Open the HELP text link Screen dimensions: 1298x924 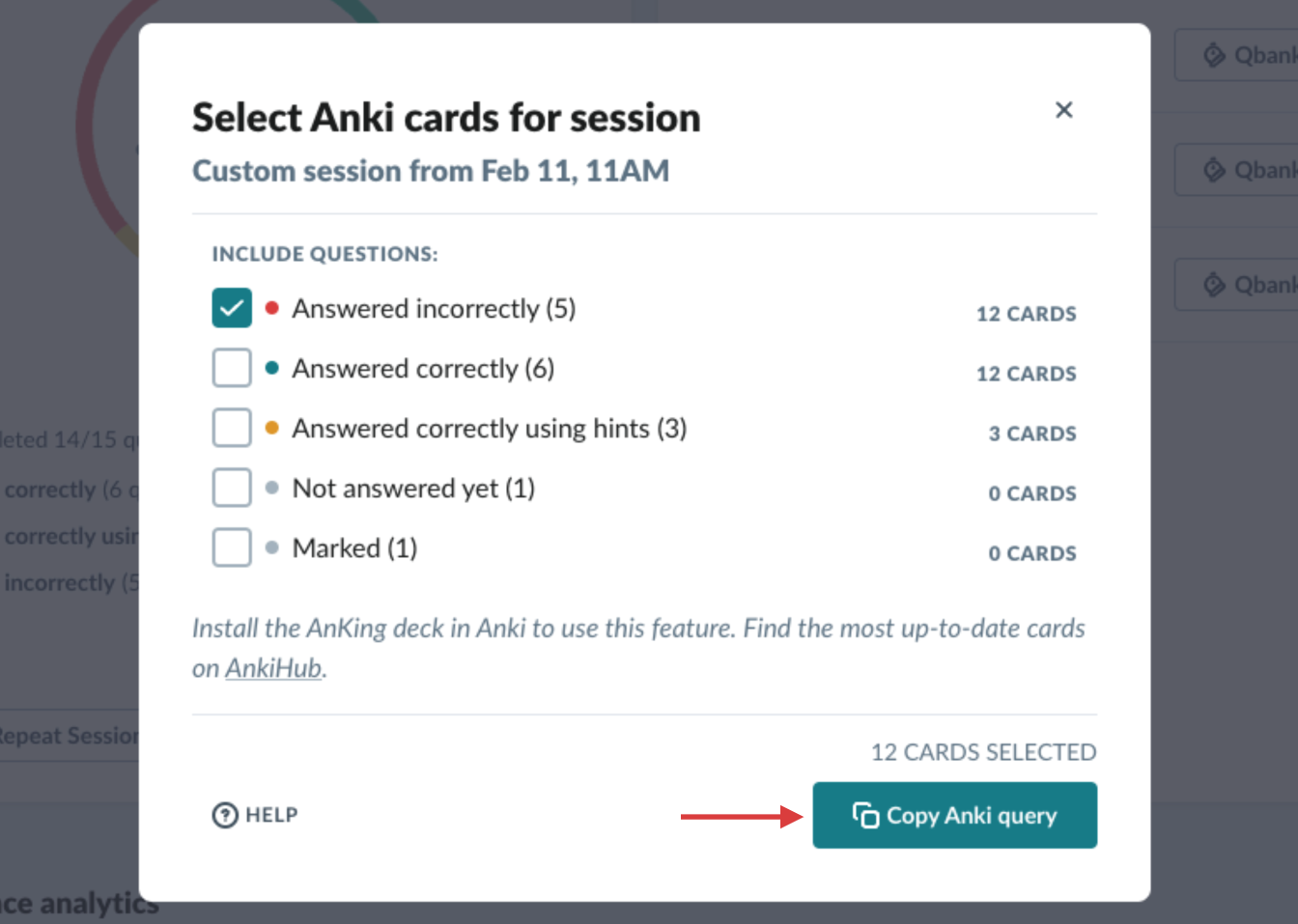(271, 816)
